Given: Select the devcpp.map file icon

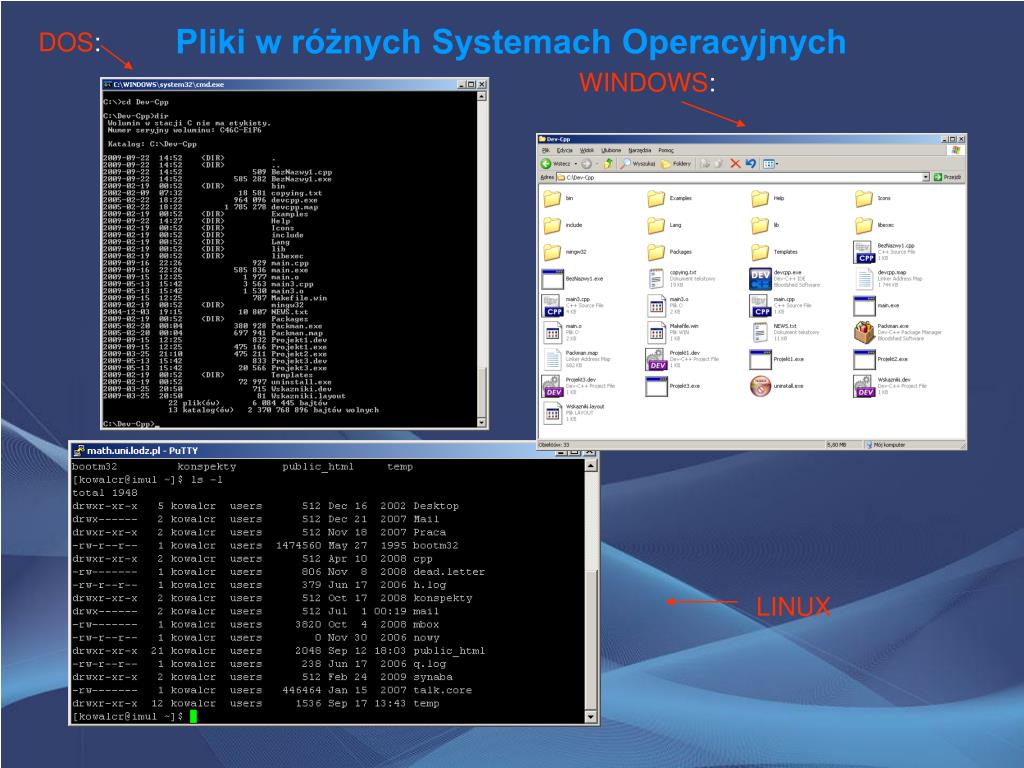Looking at the screenshot, I should click(864, 279).
